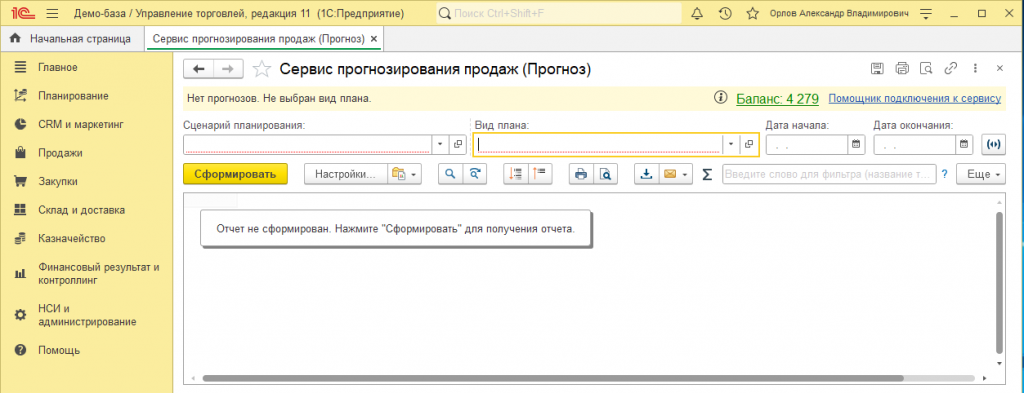This screenshot has width=1024, height=393.
Task: Add the report to favorites with the star
Action: (262, 69)
